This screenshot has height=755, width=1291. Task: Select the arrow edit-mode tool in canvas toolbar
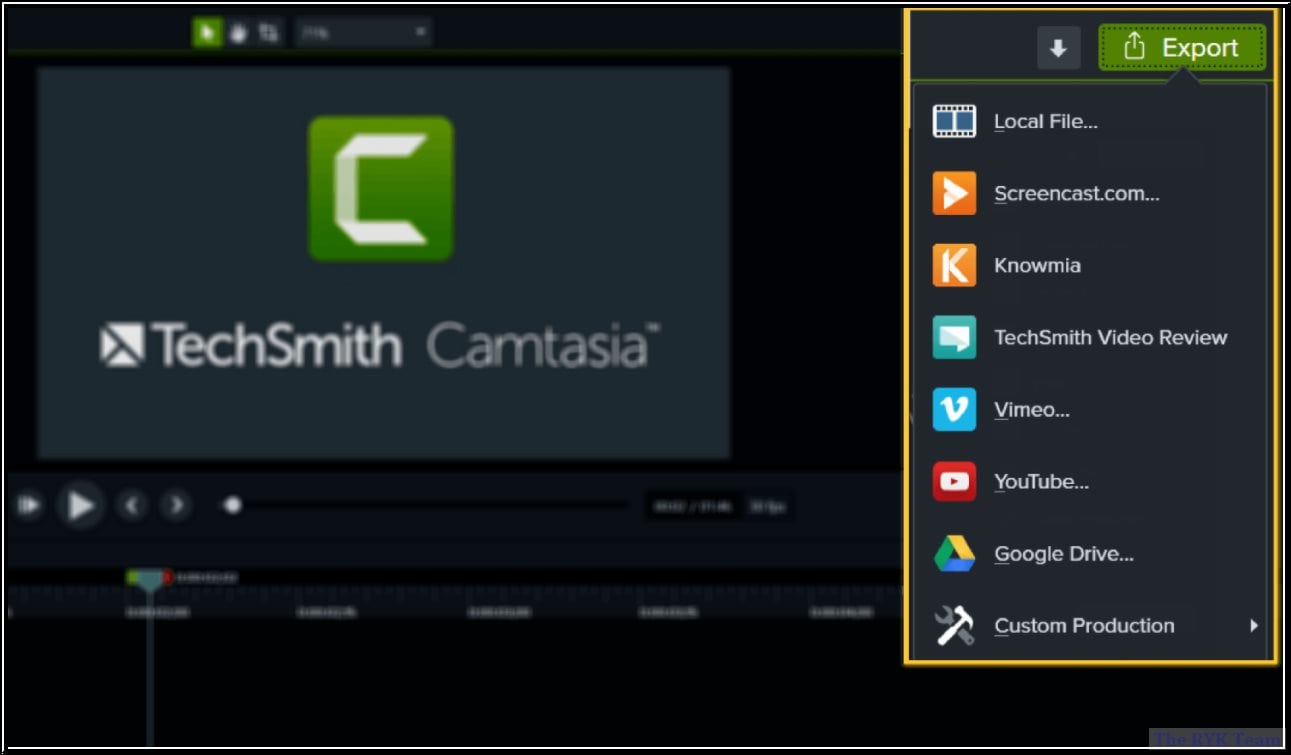(x=207, y=32)
